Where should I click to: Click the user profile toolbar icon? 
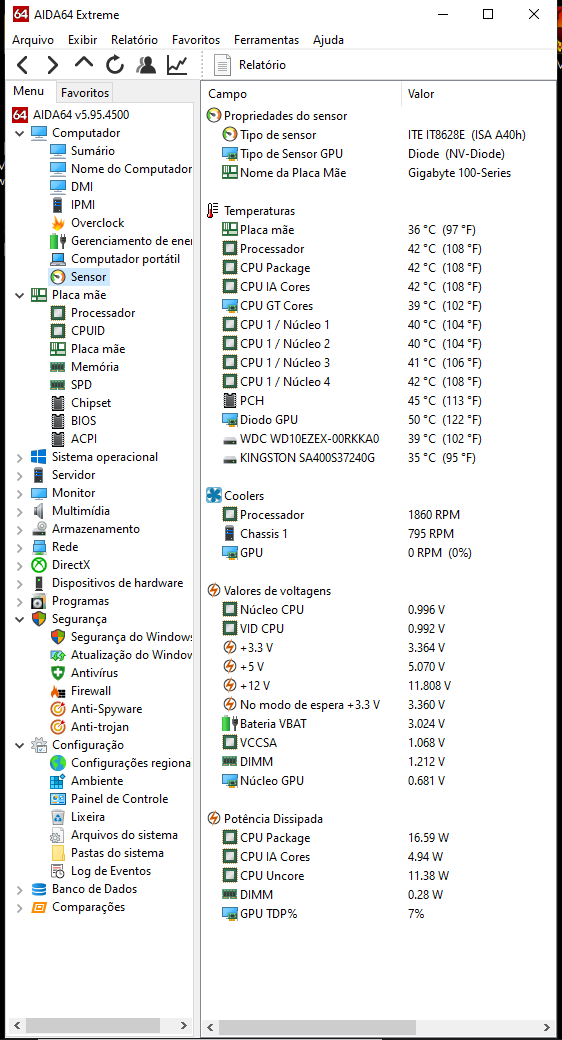click(146, 65)
